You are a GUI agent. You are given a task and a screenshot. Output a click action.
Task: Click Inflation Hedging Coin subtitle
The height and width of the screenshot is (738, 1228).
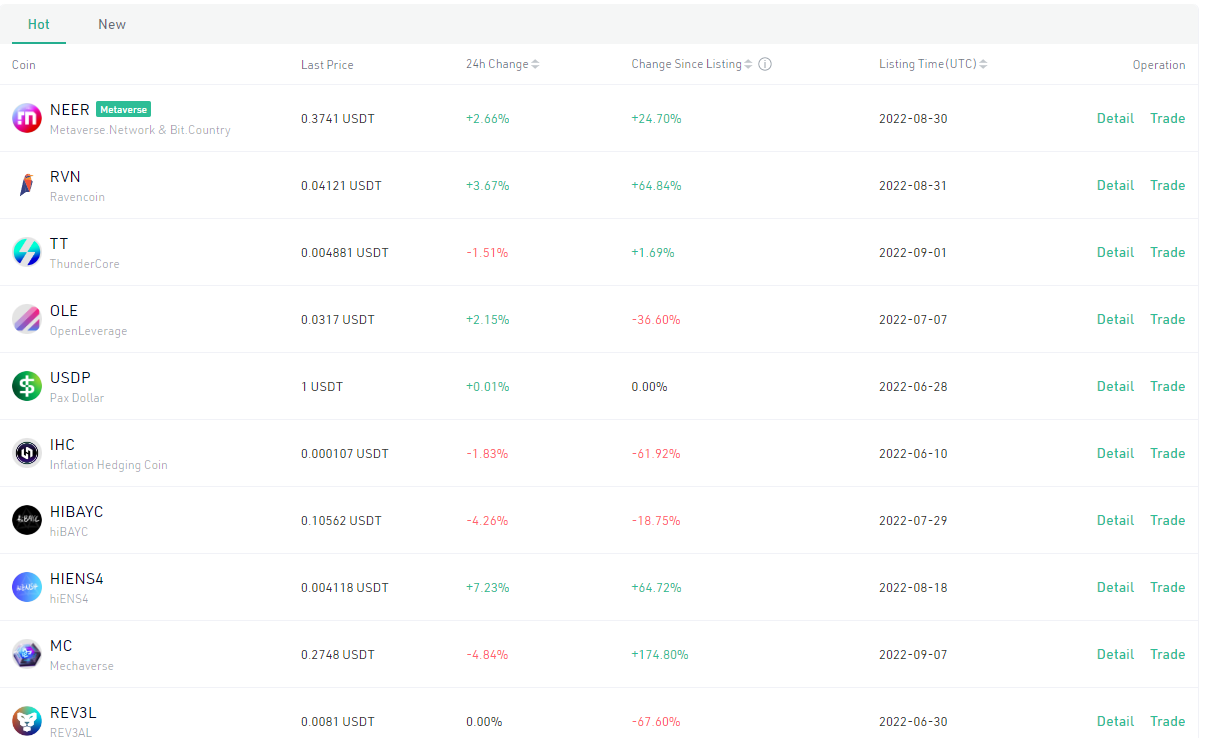[109, 465]
